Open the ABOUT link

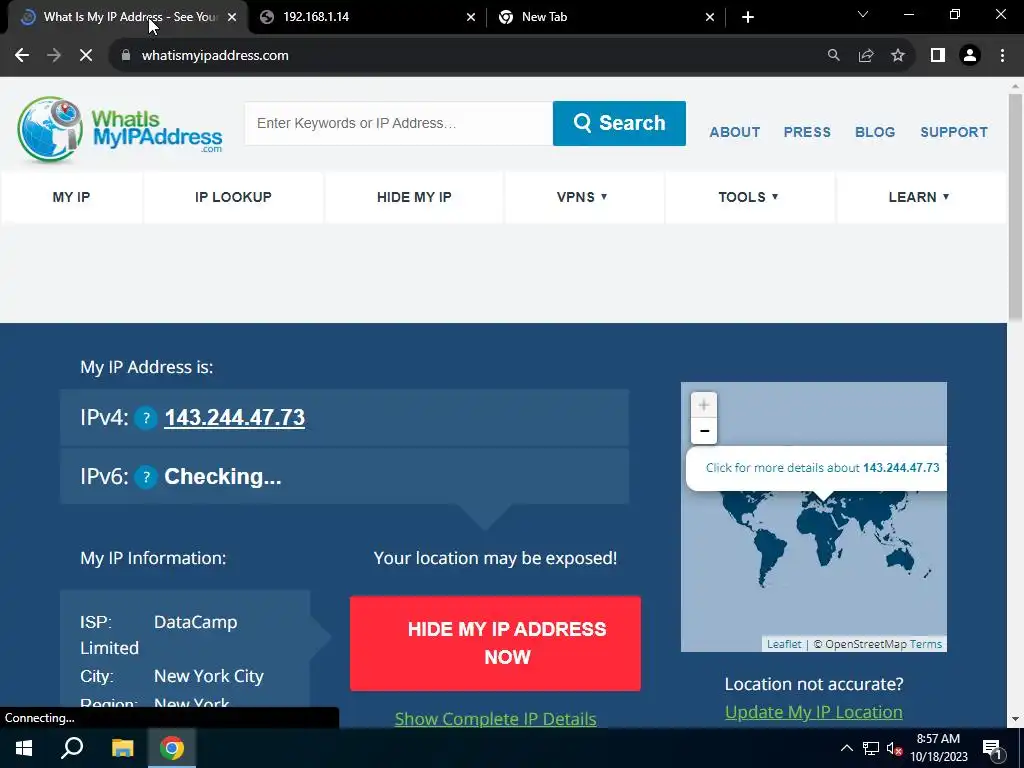(735, 132)
